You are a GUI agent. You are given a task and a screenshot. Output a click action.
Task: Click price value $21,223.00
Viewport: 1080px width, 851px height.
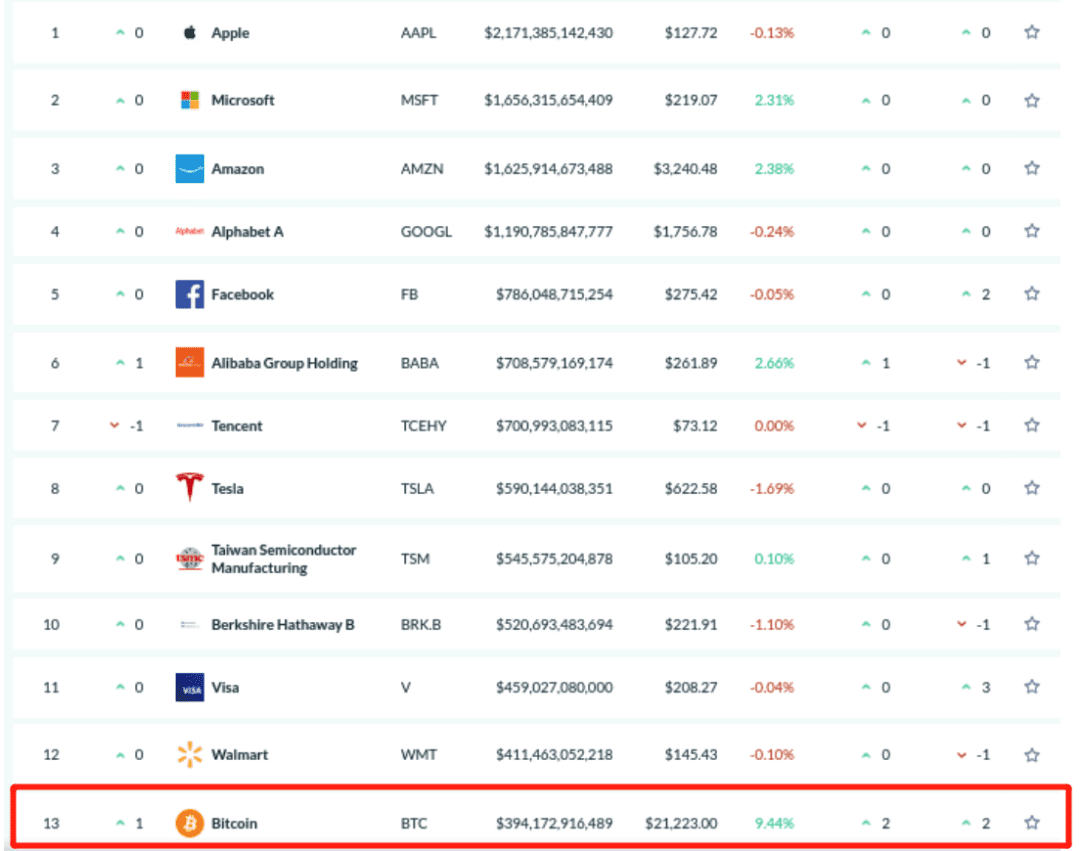(x=681, y=823)
